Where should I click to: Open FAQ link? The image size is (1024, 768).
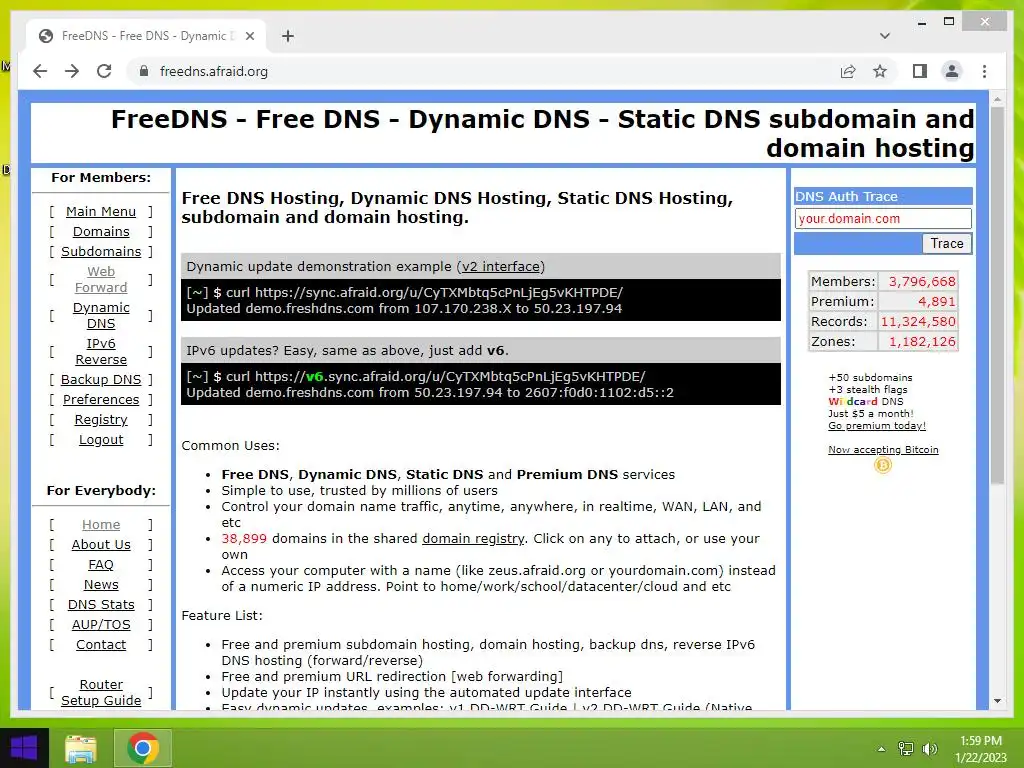101,565
